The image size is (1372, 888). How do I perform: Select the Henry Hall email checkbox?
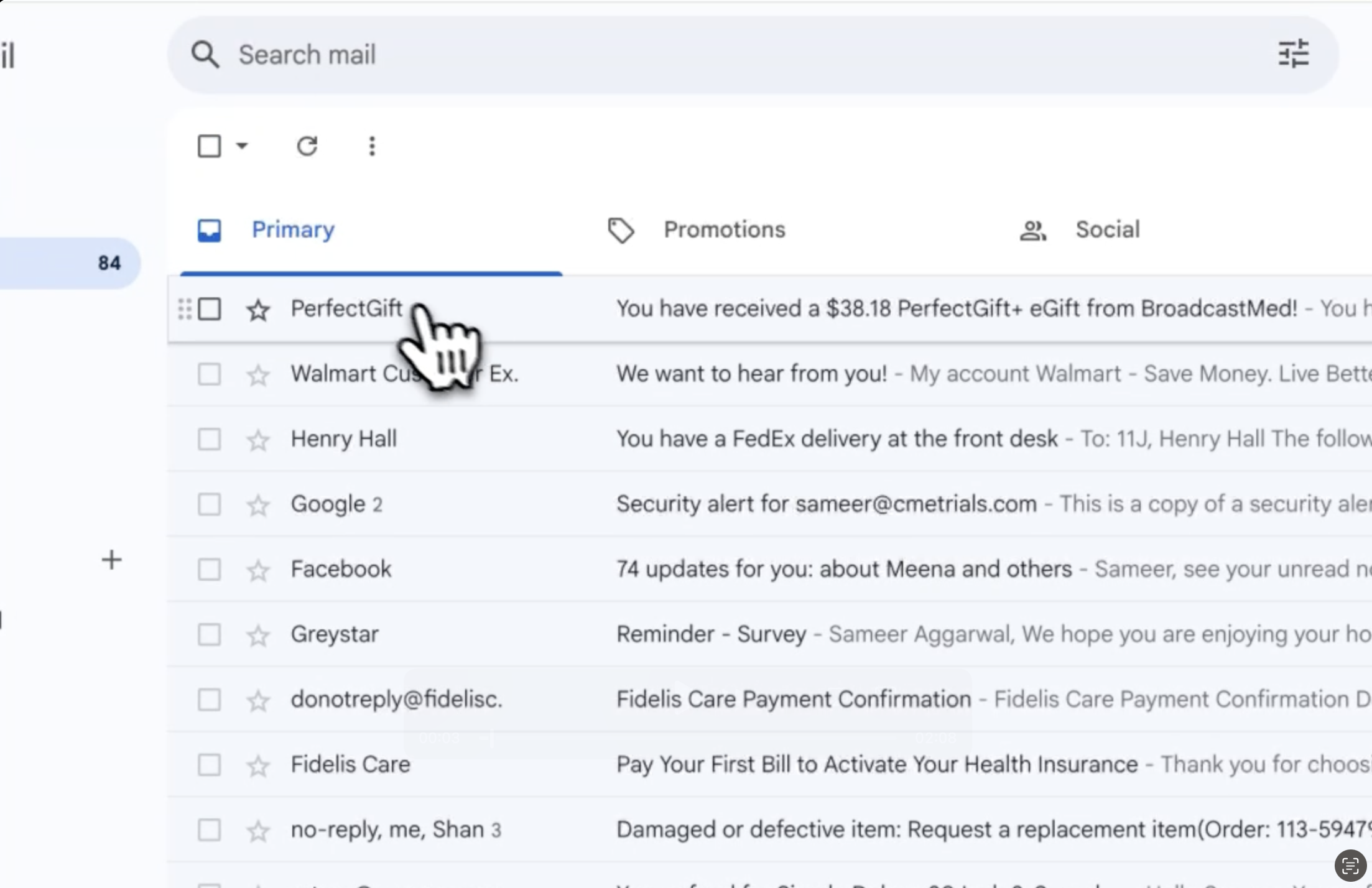pyautogui.click(x=209, y=440)
